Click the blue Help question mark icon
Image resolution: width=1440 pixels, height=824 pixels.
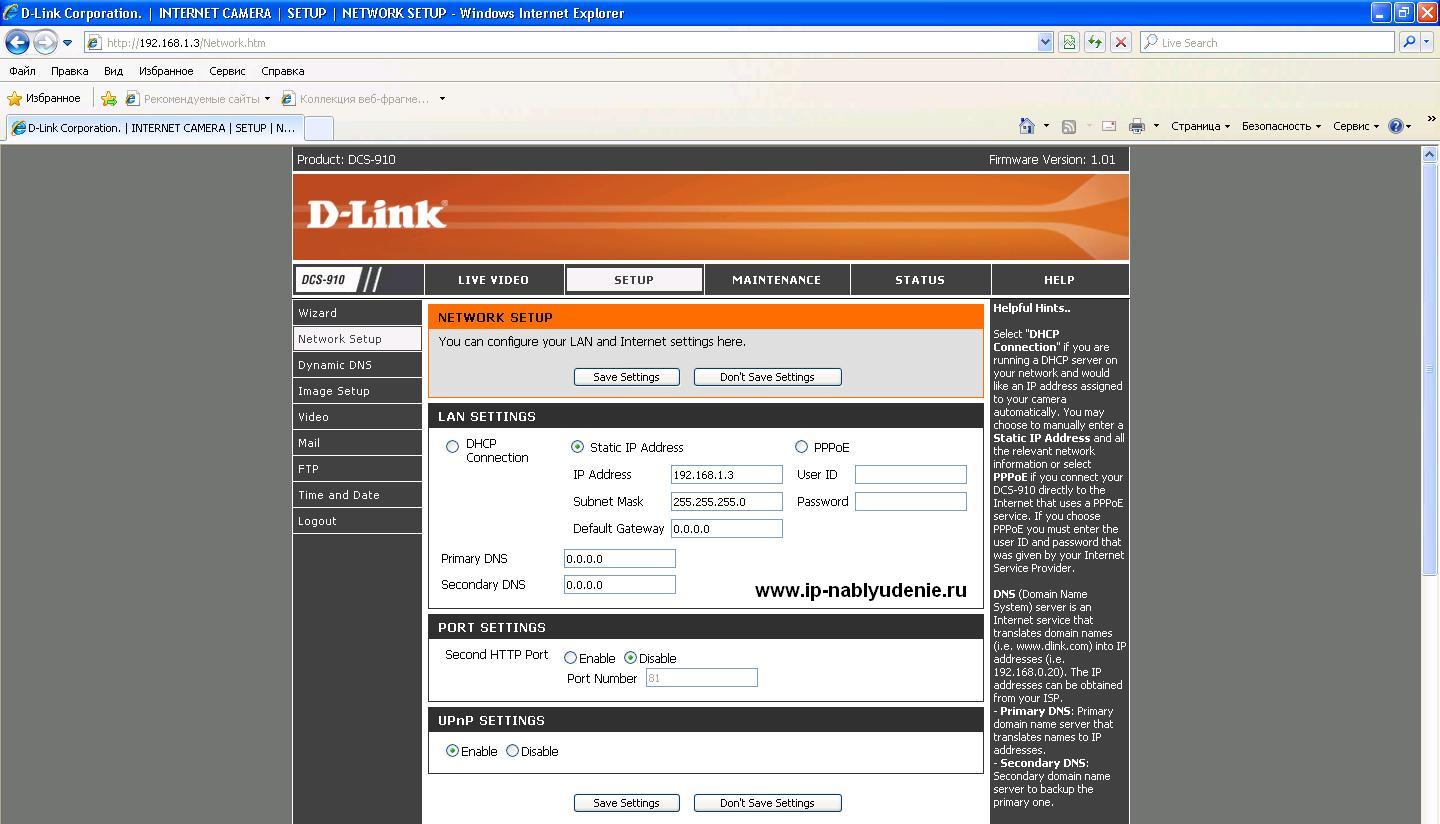pyautogui.click(x=1396, y=126)
